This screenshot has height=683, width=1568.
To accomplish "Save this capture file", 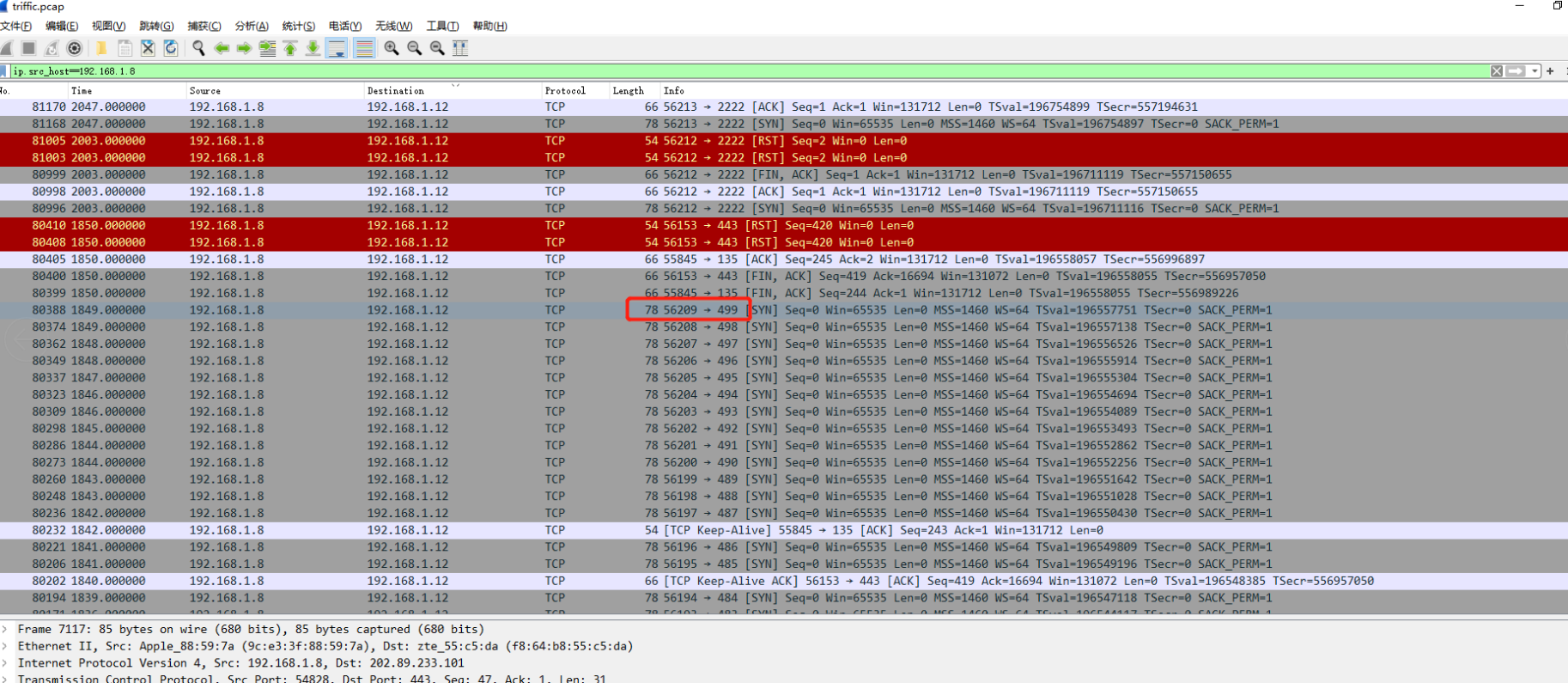I will (x=125, y=48).
